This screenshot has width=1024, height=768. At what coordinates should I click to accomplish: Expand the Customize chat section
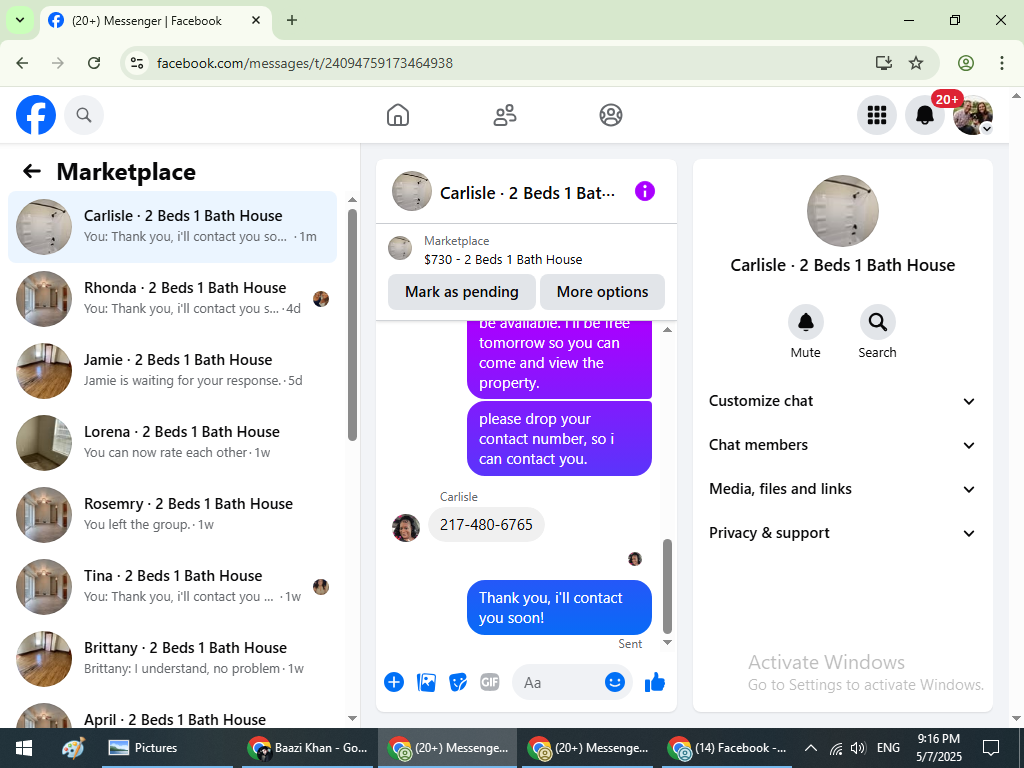click(x=842, y=401)
